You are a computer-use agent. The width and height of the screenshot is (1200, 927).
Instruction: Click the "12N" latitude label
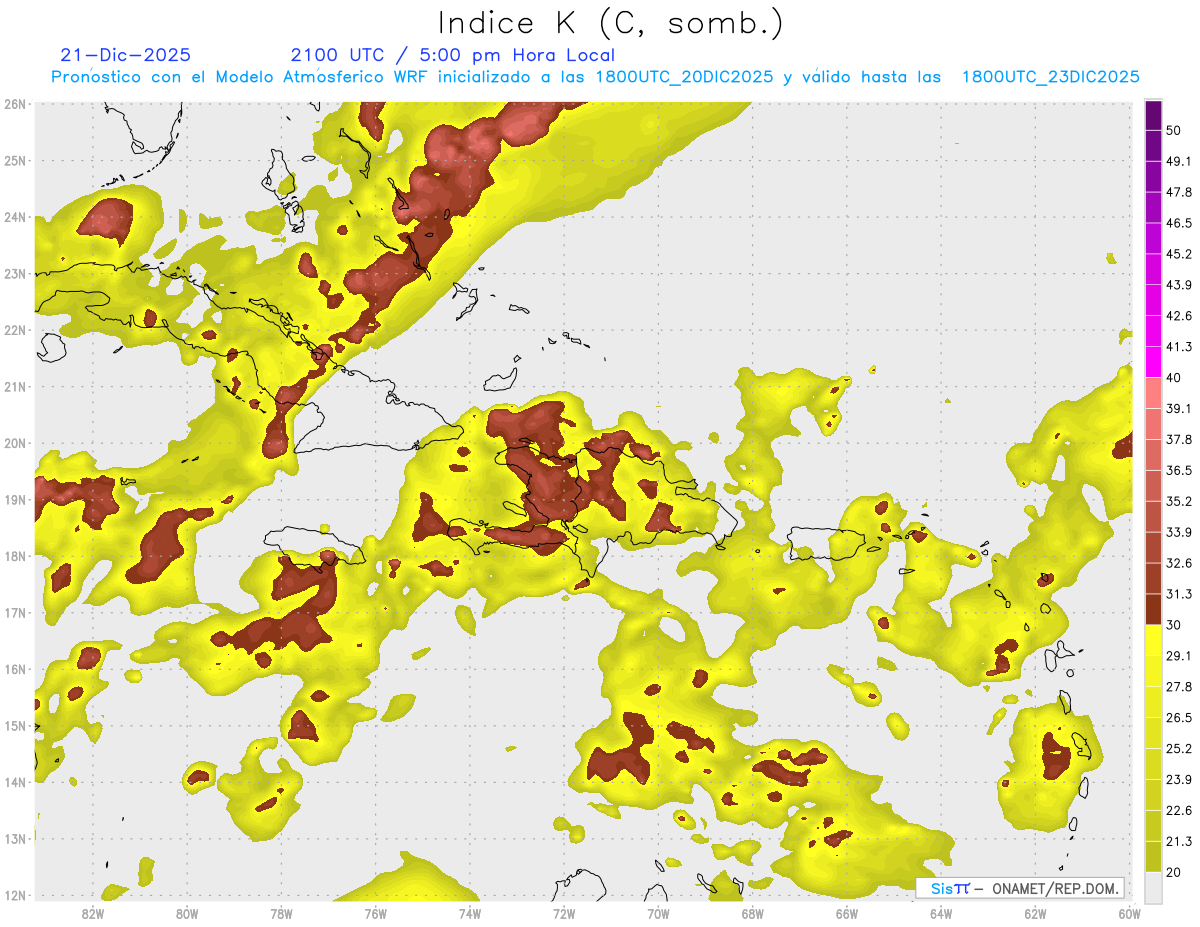[x=15, y=895]
